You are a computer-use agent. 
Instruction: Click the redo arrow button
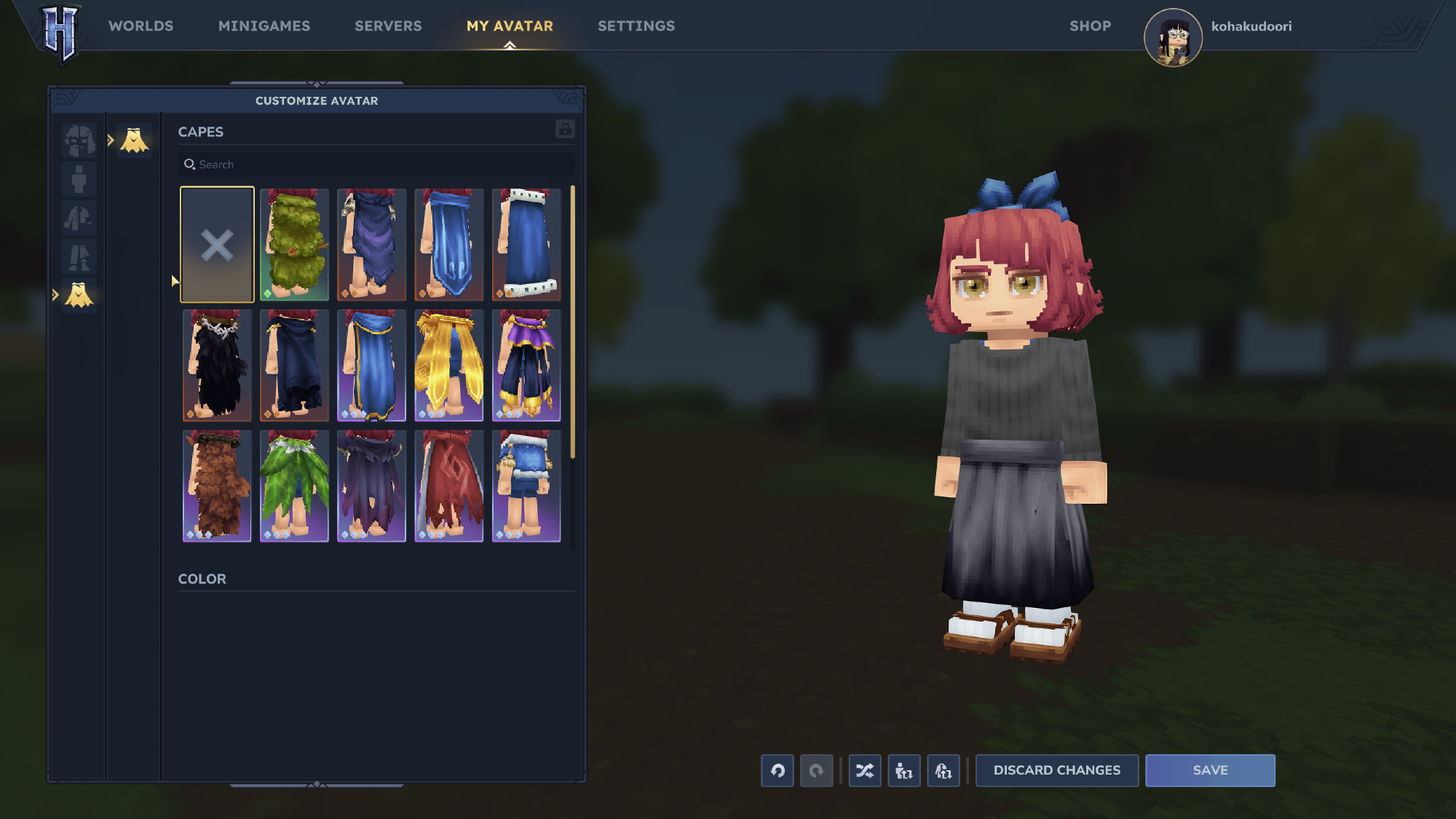pos(816,770)
